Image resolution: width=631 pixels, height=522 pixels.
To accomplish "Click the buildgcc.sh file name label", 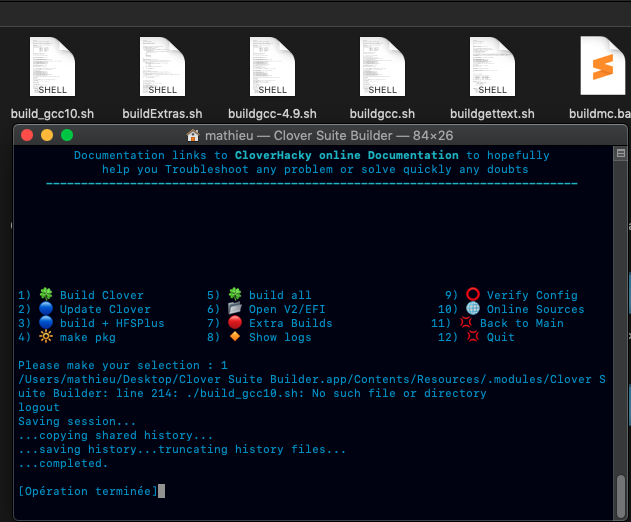I will click(x=382, y=114).
